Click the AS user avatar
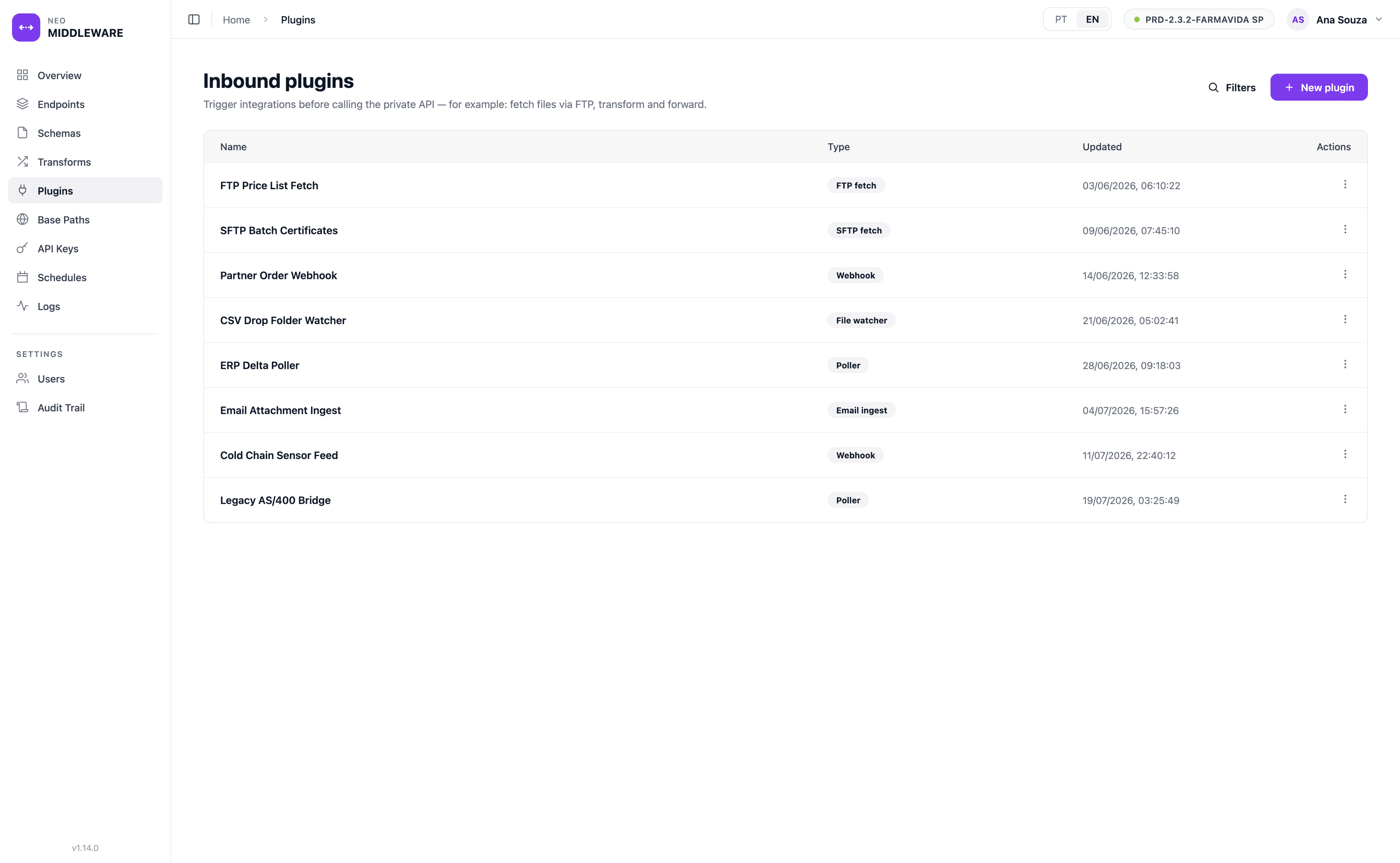Screen dimensions: 1400x863 [x=1298, y=19]
